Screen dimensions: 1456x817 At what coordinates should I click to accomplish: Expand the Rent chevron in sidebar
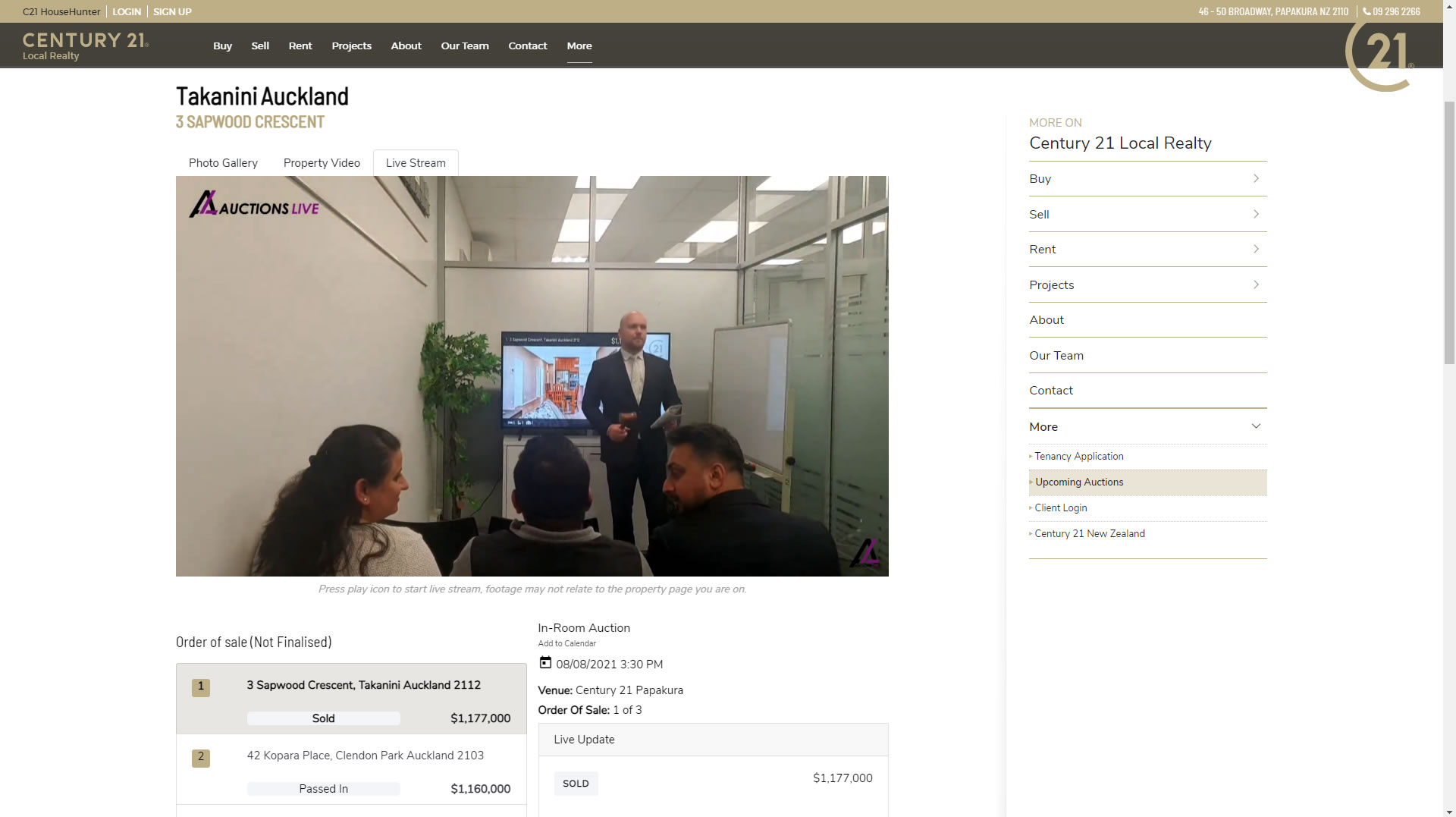pyautogui.click(x=1256, y=250)
